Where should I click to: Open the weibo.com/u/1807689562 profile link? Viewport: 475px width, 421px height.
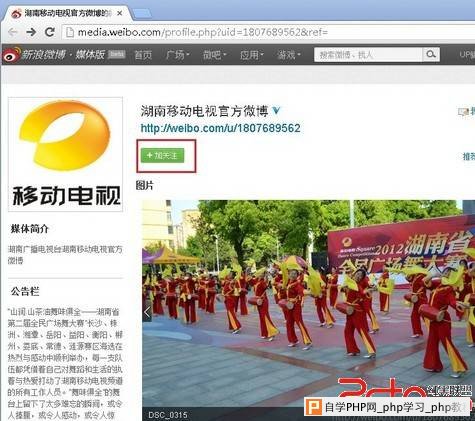click(220, 128)
